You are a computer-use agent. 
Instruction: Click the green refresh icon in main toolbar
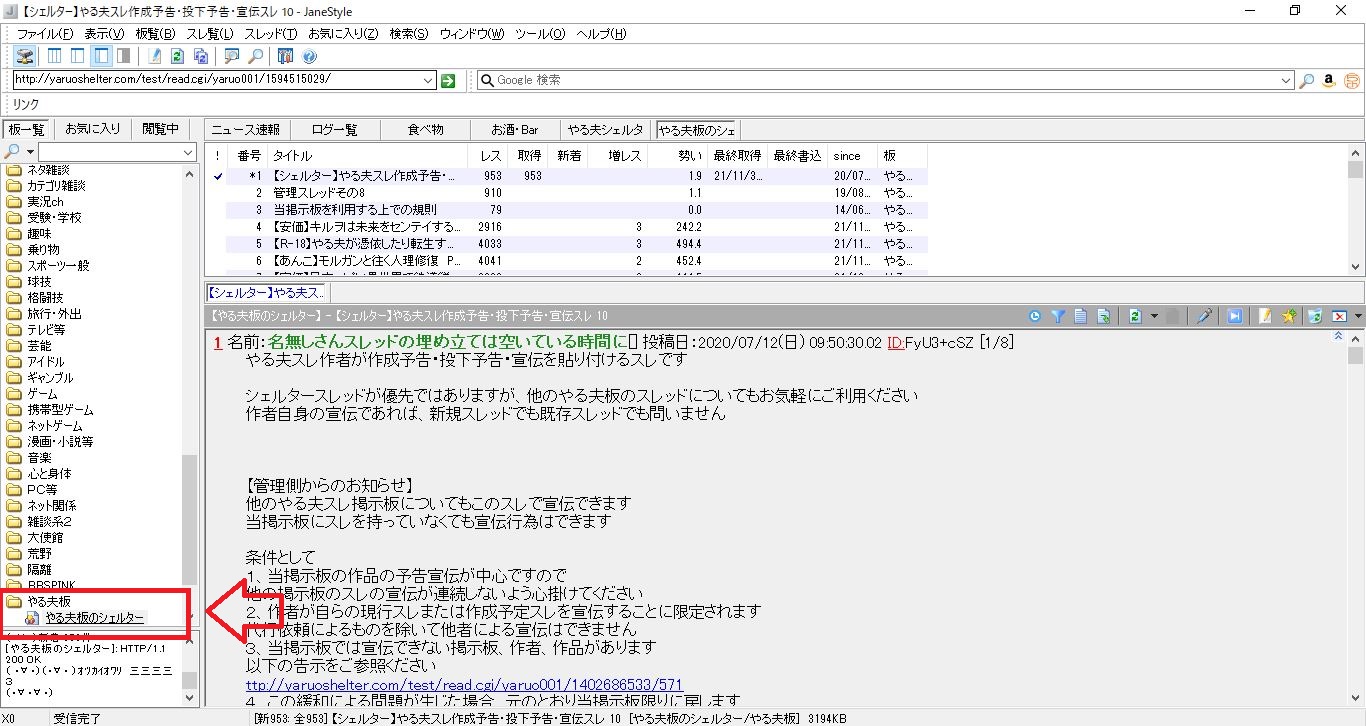click(177, 56)
